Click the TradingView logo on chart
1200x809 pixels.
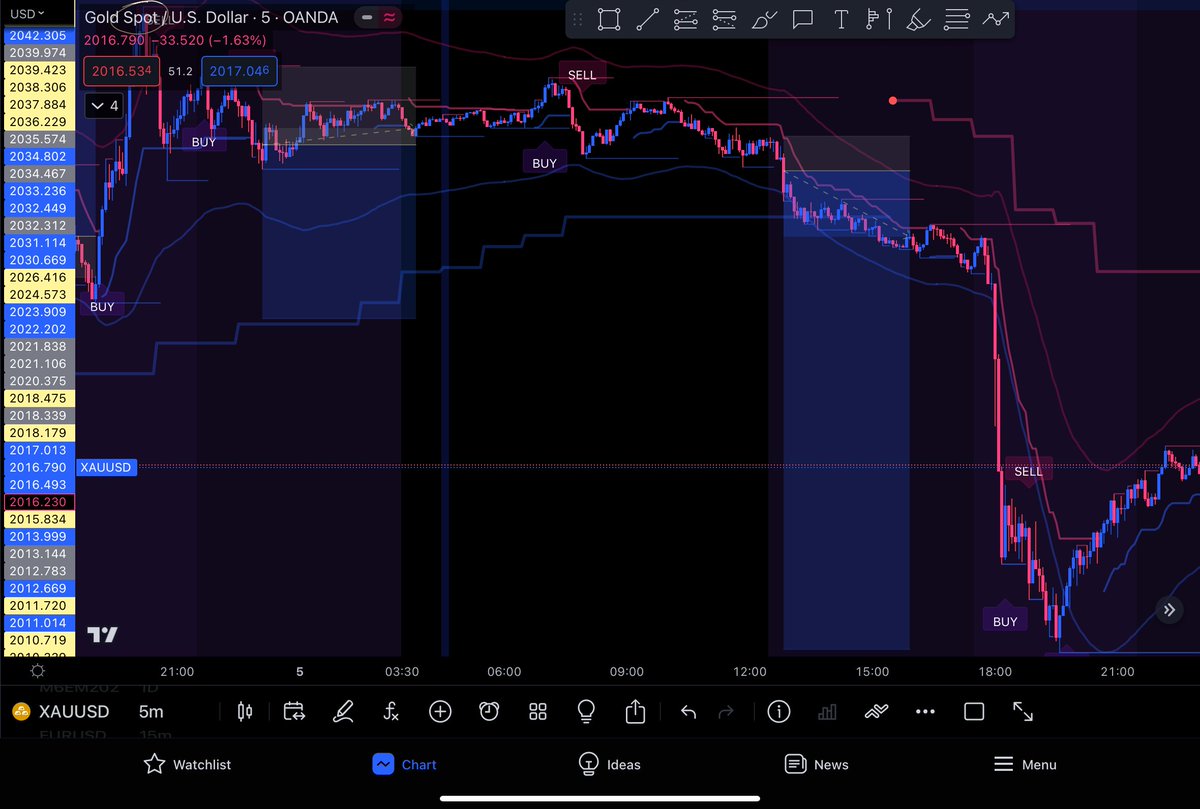point(102,634)
